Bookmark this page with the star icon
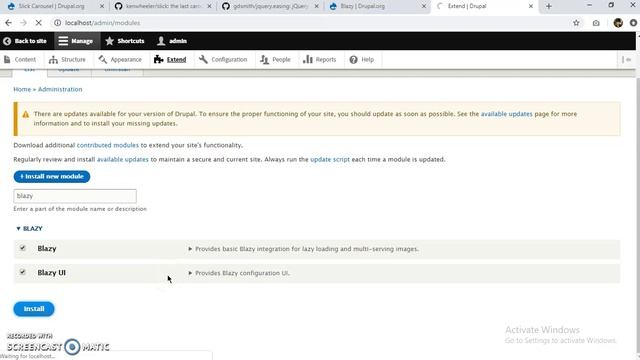 pos(576,23)
